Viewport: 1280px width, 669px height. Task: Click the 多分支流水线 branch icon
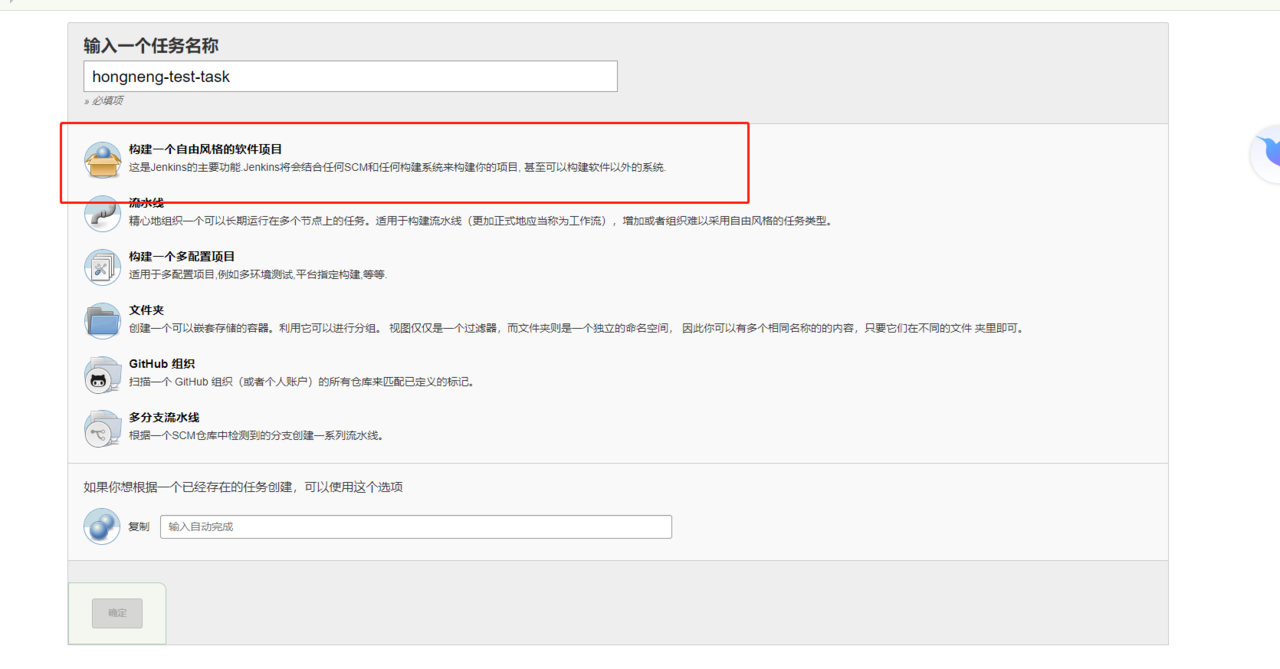pos(102,429)
